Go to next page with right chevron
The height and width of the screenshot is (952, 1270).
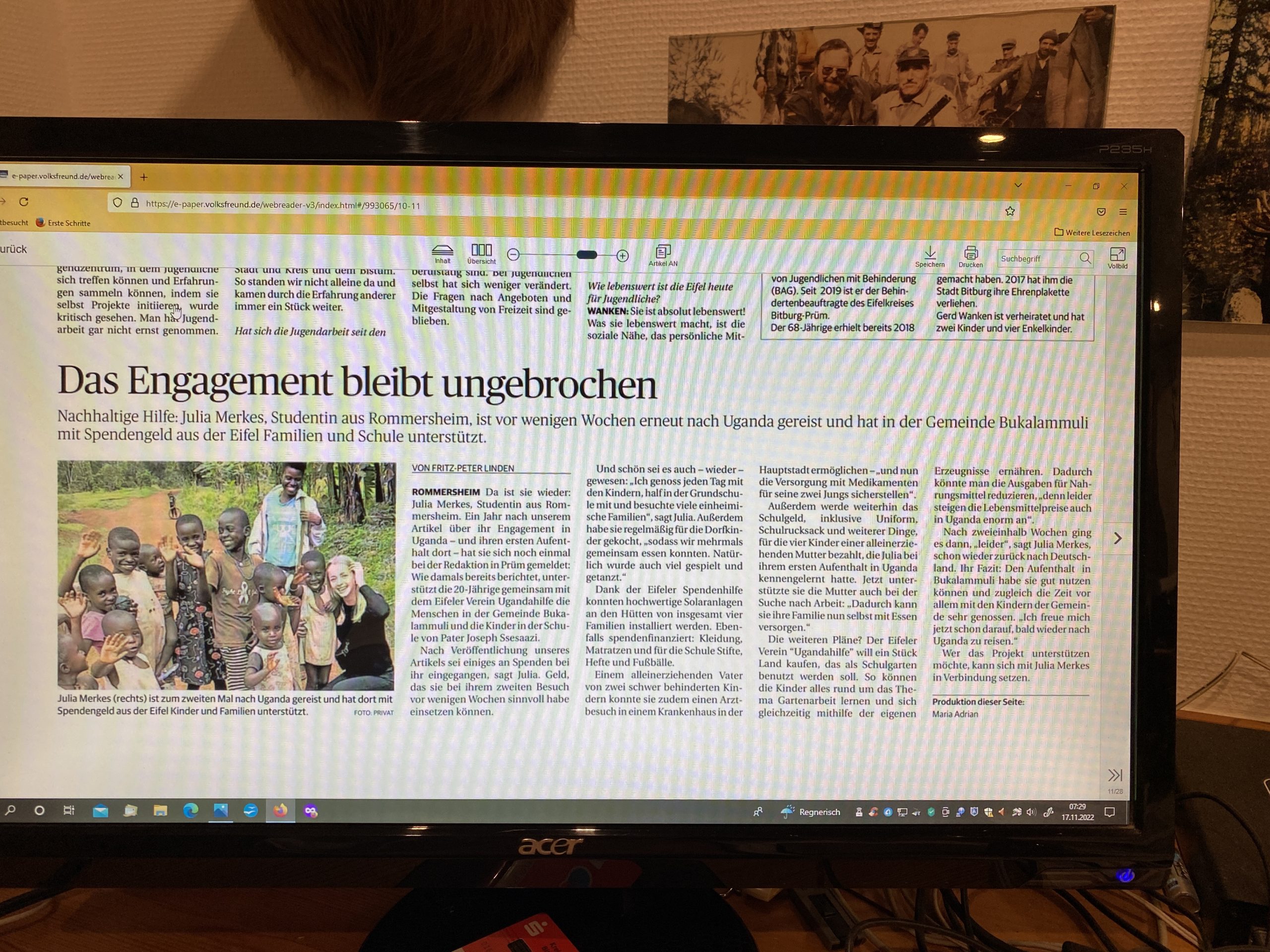[1117, 538]
